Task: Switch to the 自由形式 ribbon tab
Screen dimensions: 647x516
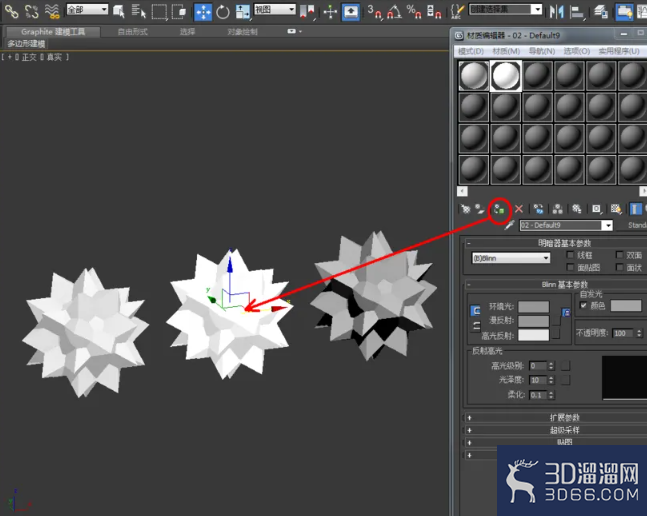Action: [132, 32]
